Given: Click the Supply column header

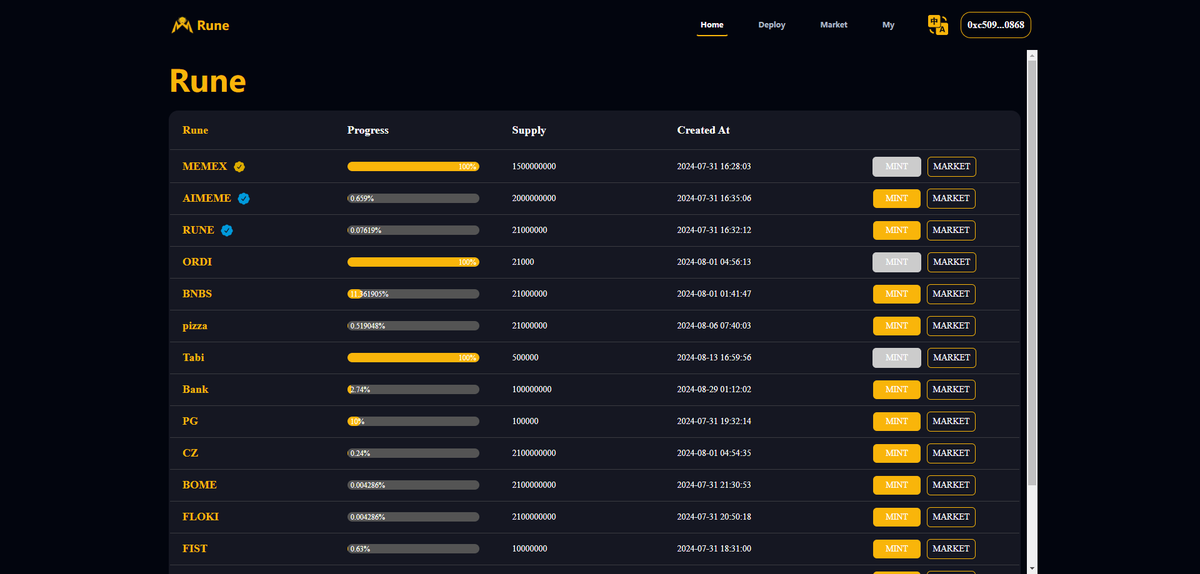Looking at the screenshot, I should tap(529, 130).
